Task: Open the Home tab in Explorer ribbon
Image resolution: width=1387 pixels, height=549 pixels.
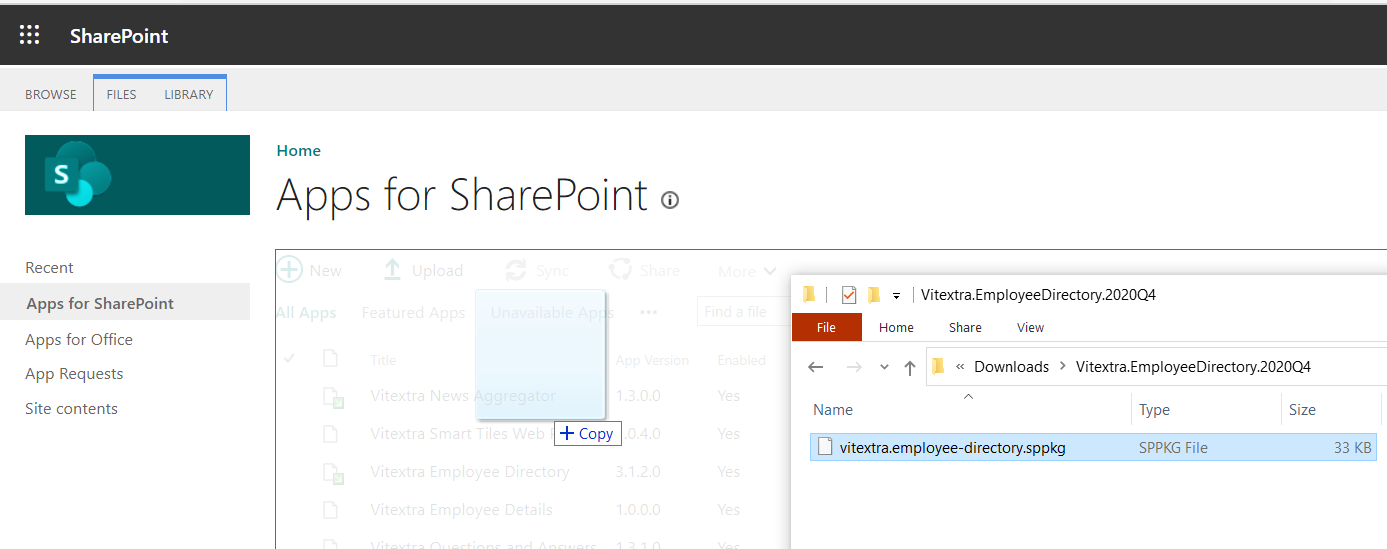Action: coord(896,327)
